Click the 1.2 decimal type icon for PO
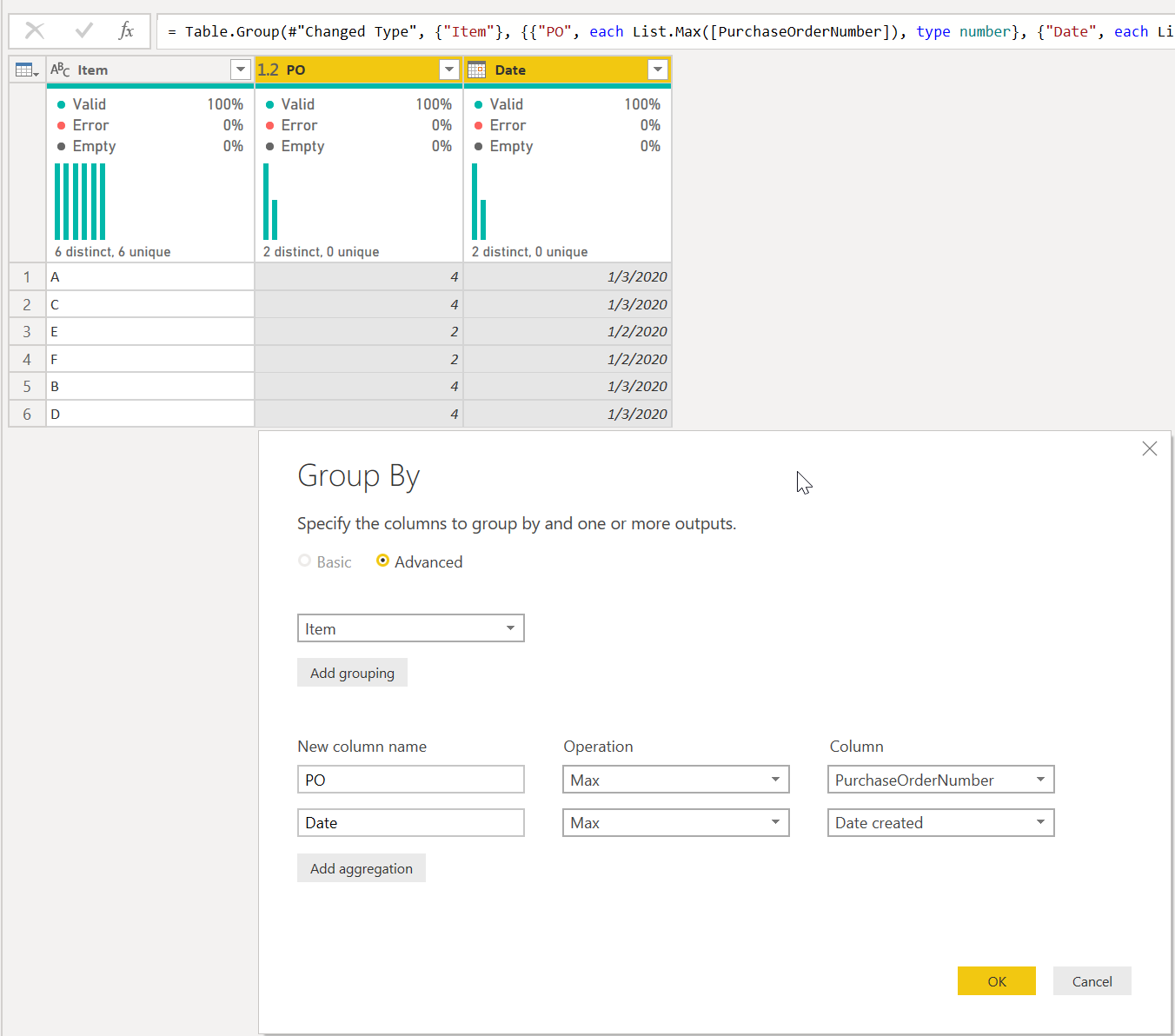The image size is (1175, 1036). (x=268, y=70)
